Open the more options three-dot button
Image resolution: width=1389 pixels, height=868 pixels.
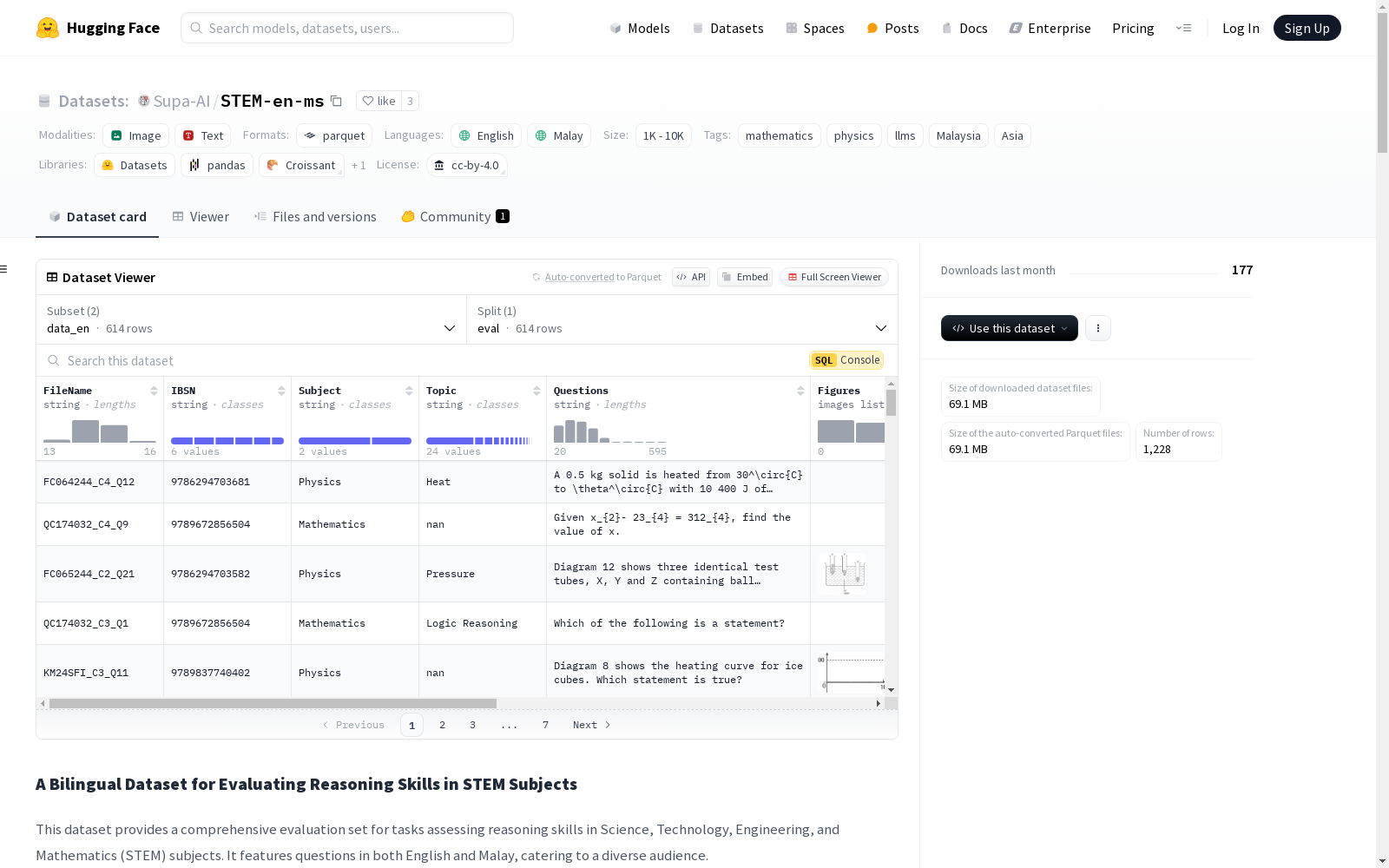1098,328
